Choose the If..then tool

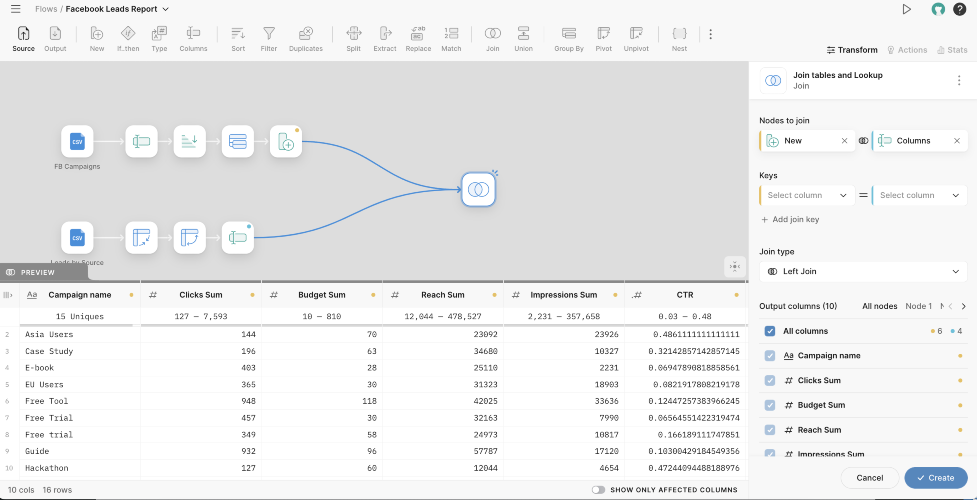coord(127,39)
